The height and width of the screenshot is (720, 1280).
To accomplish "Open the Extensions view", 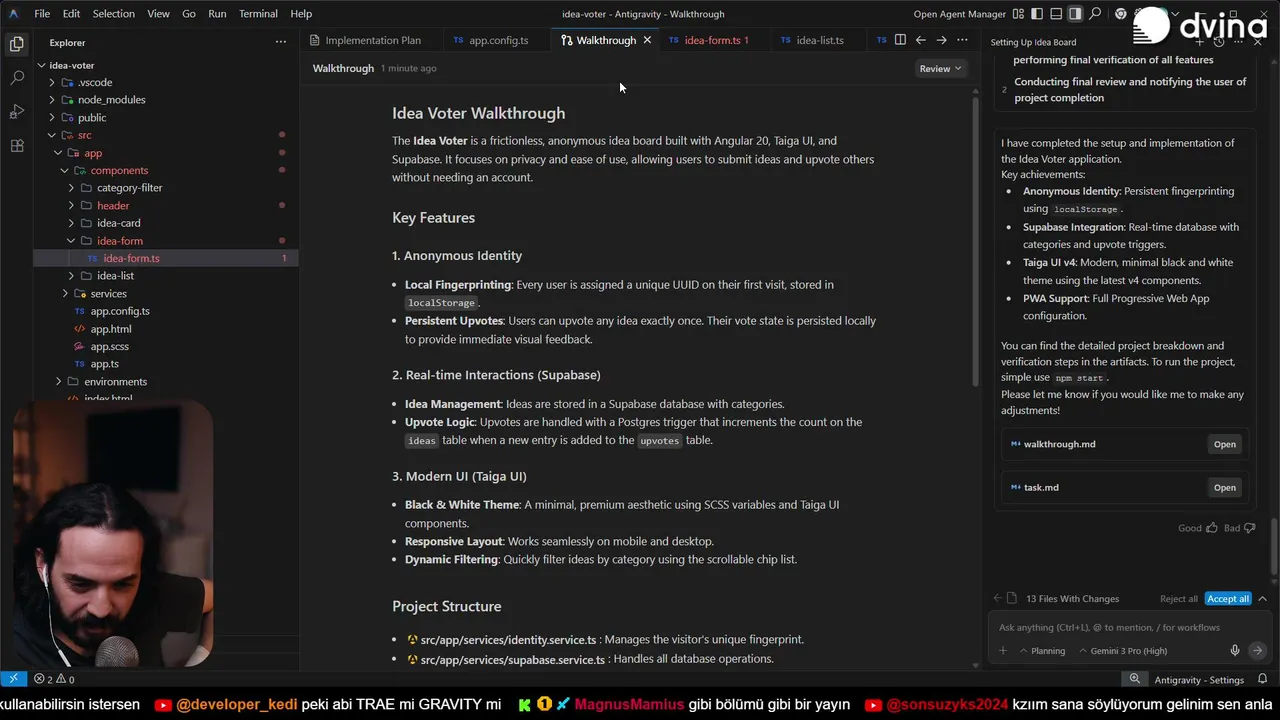I will (16, 145).
